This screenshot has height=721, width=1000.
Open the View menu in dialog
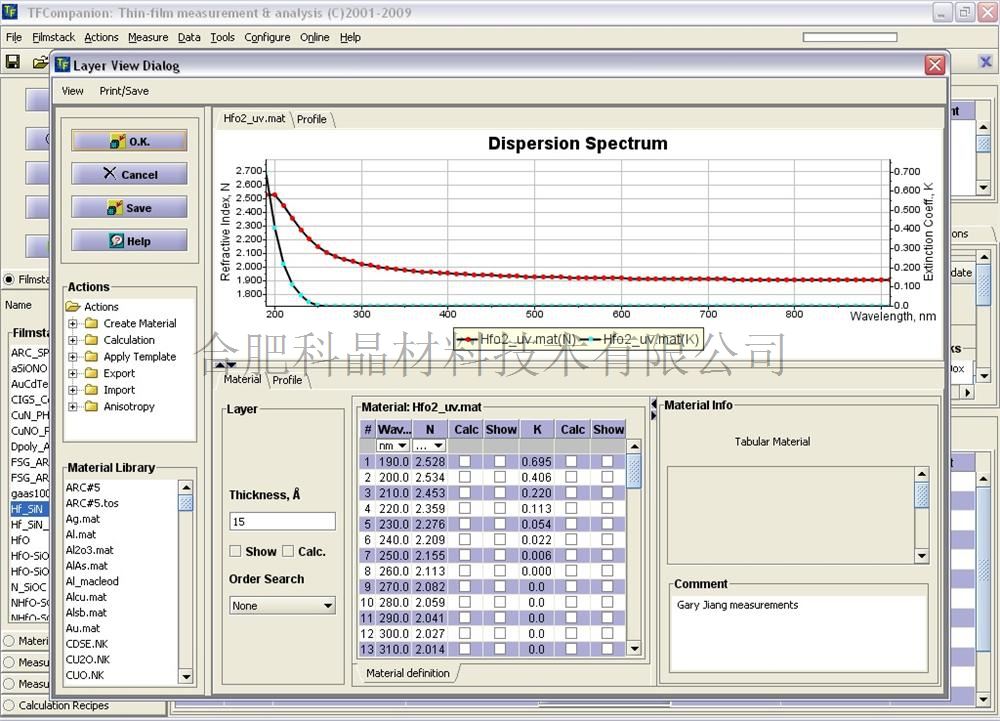pyautogui.click(x=73, y=91)
